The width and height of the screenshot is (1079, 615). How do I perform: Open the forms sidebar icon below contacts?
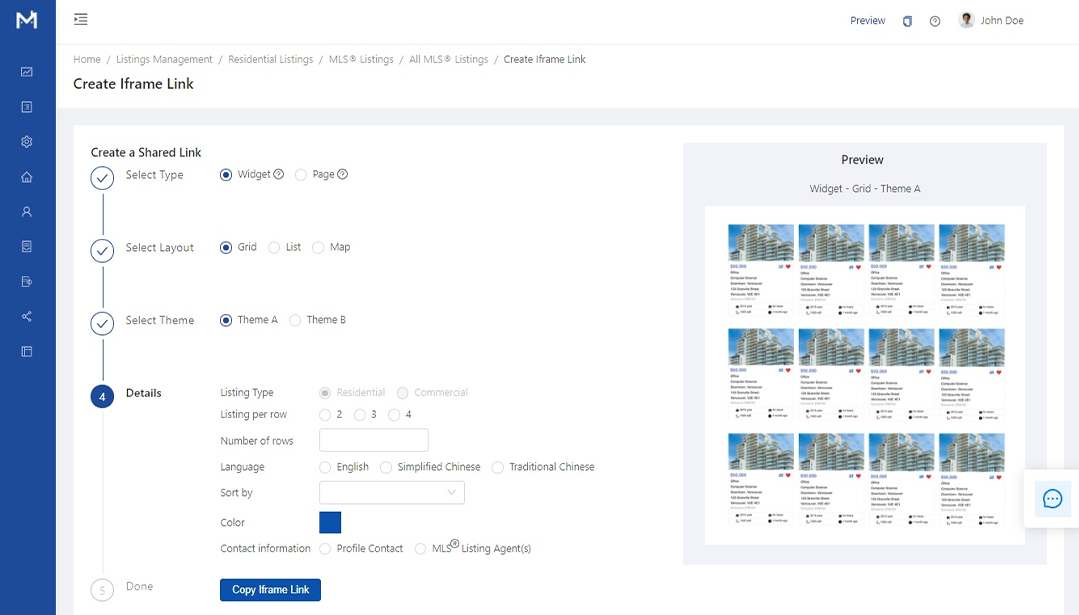tap(27, 246)
